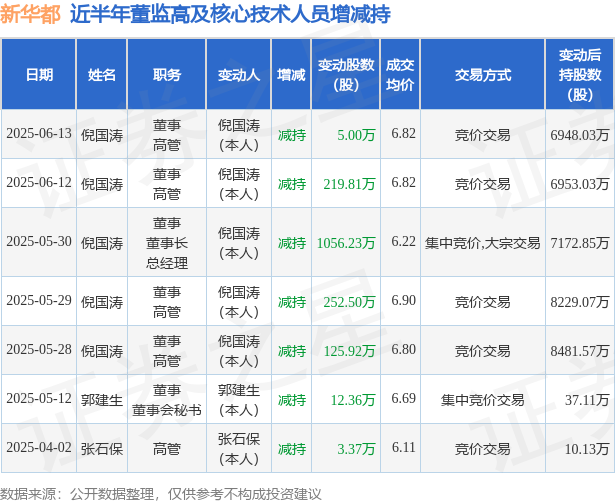
Task: Click the average price 6.22
Action: click(403, 242)
